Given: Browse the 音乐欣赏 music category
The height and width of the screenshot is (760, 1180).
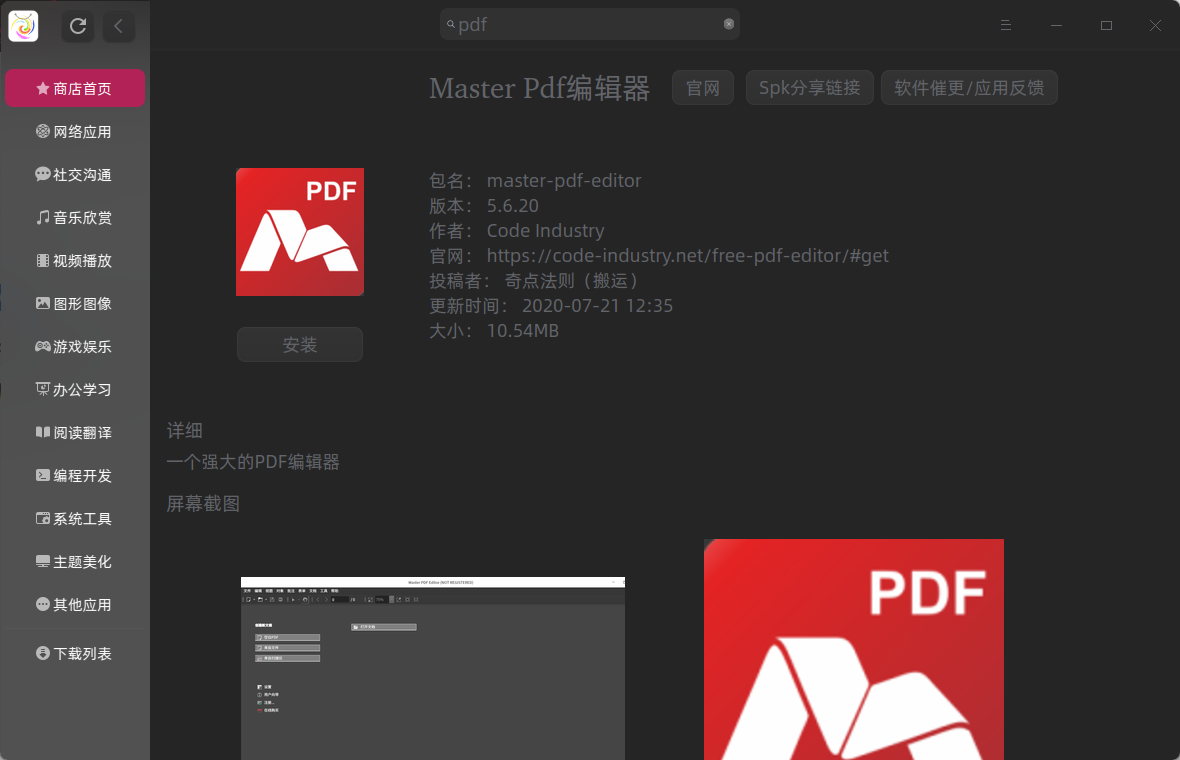Looking at the screenshot, I should pyautogui.click(x=75, y=217).
